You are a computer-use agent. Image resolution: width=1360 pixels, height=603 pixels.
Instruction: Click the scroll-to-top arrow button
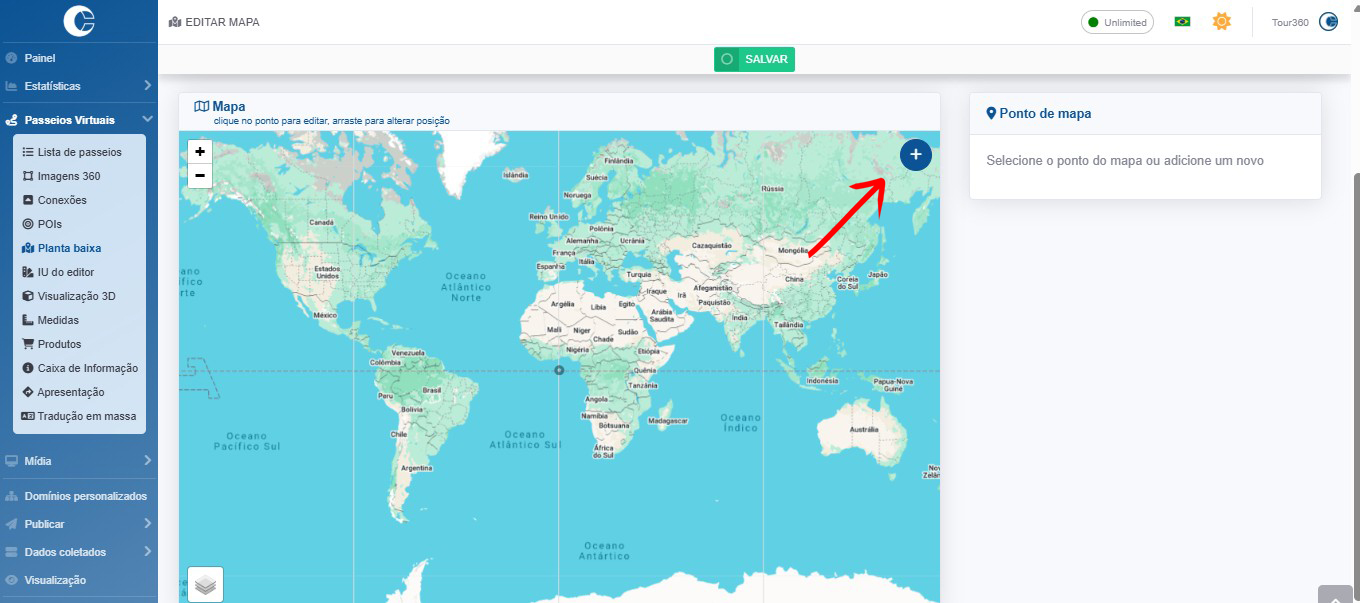click(1335, 596)
